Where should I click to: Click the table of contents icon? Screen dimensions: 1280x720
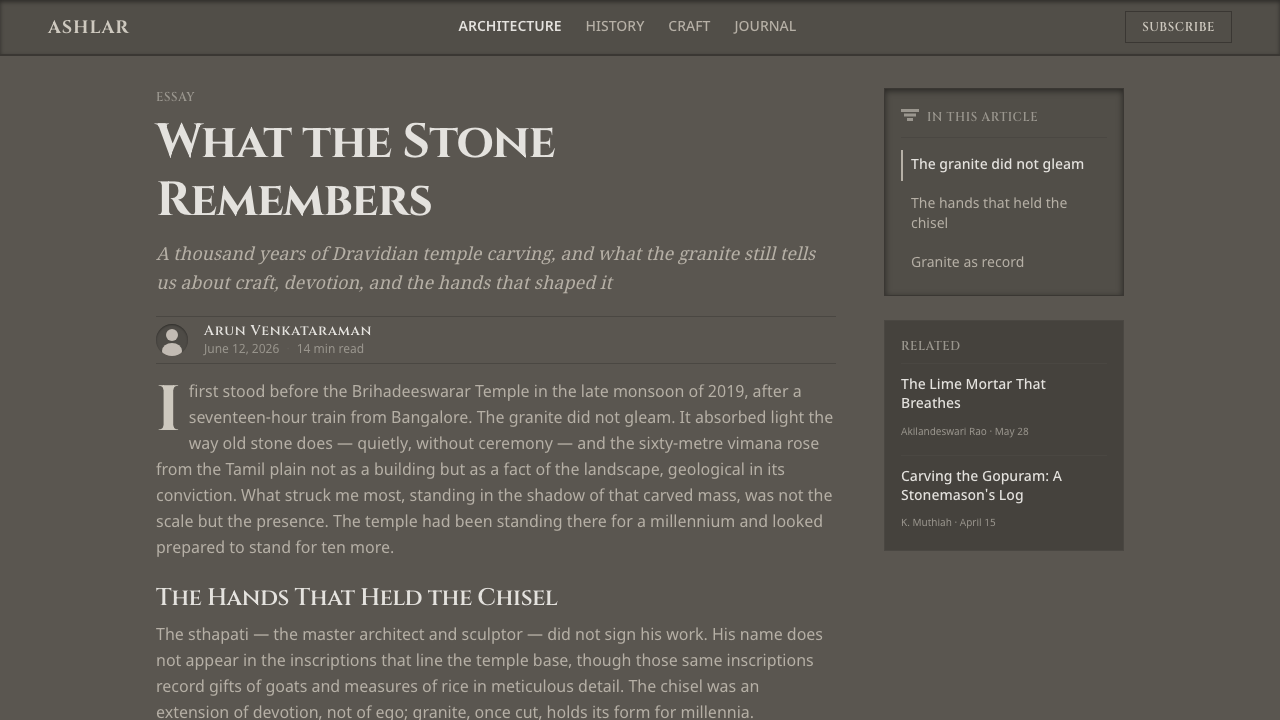[x=910, y=116]
